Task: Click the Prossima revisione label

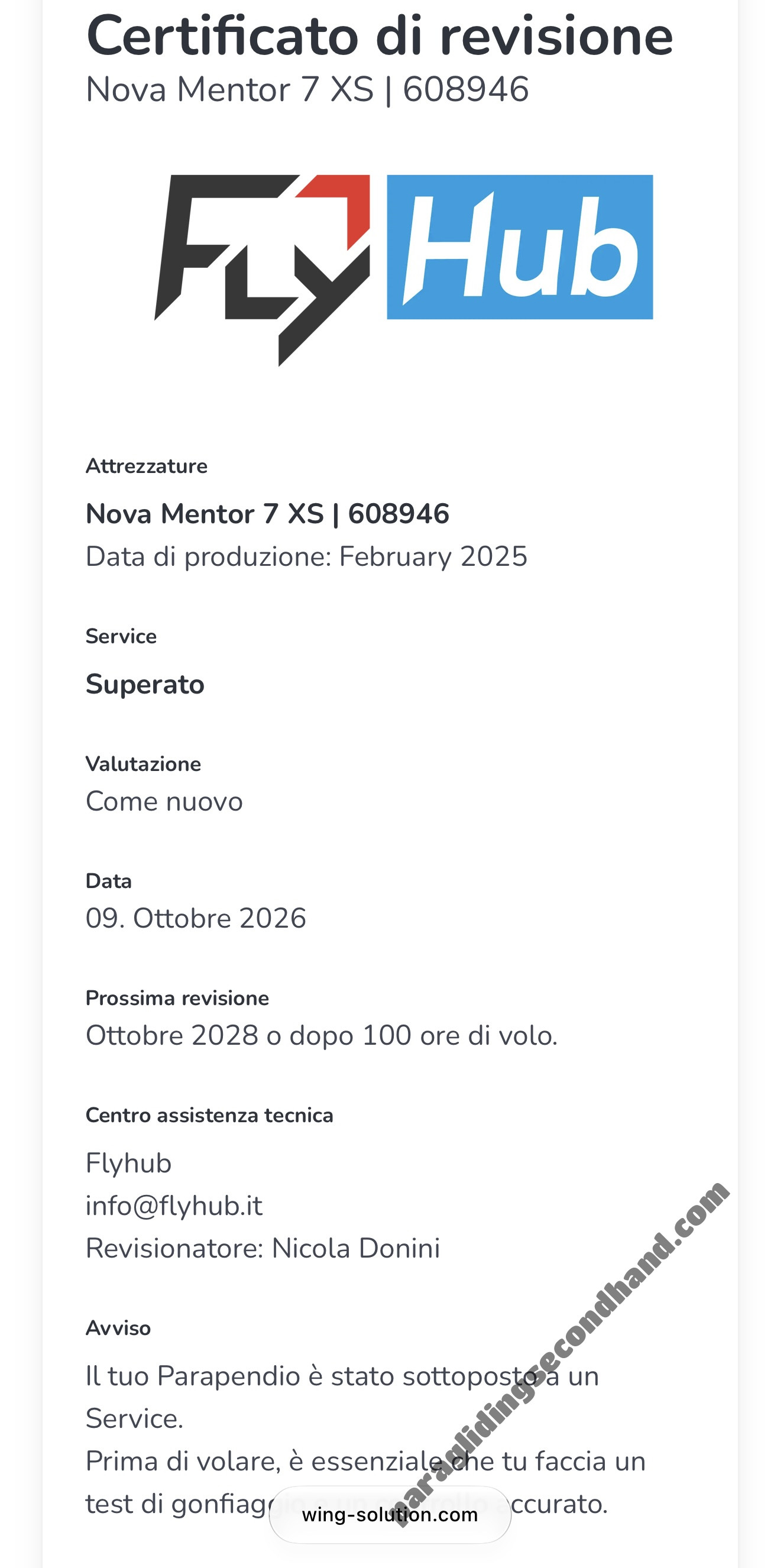Action: point(177,998)
